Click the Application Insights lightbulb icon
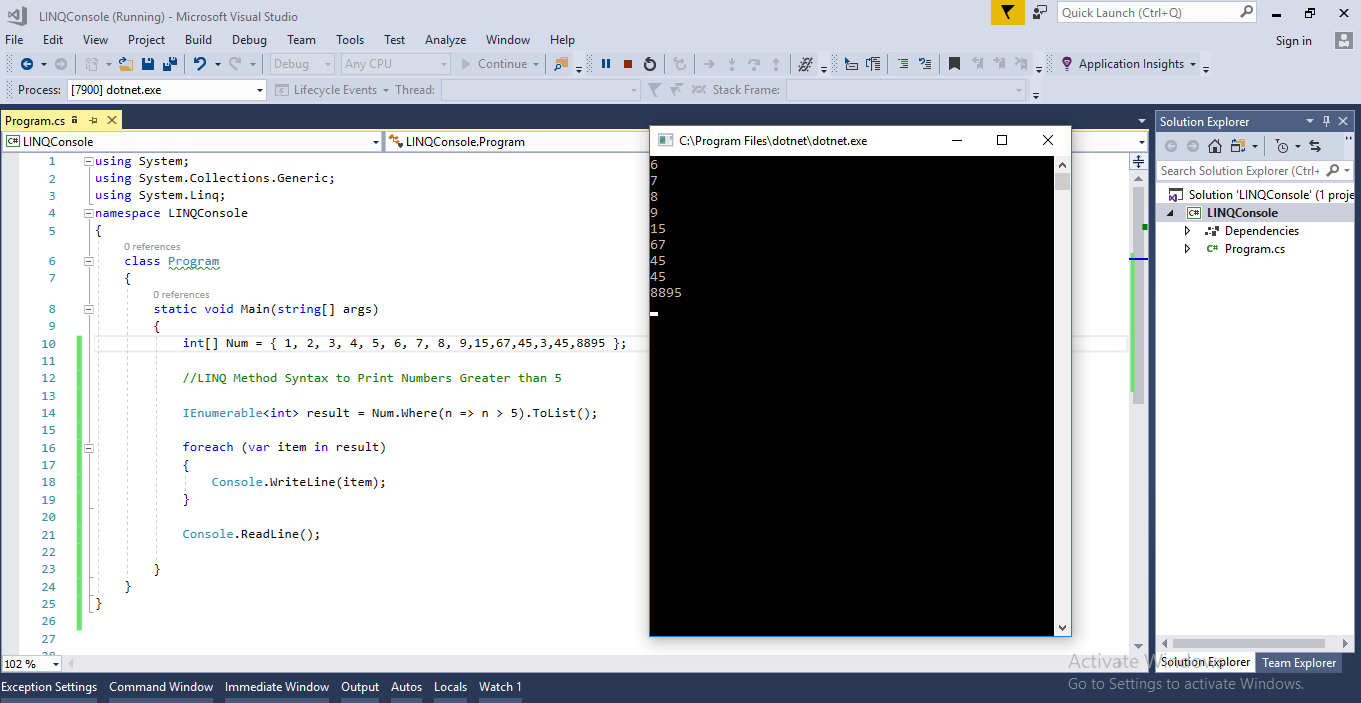Image resolution: width=1361 pixels, height=703 pixels. coord(1066,64)
